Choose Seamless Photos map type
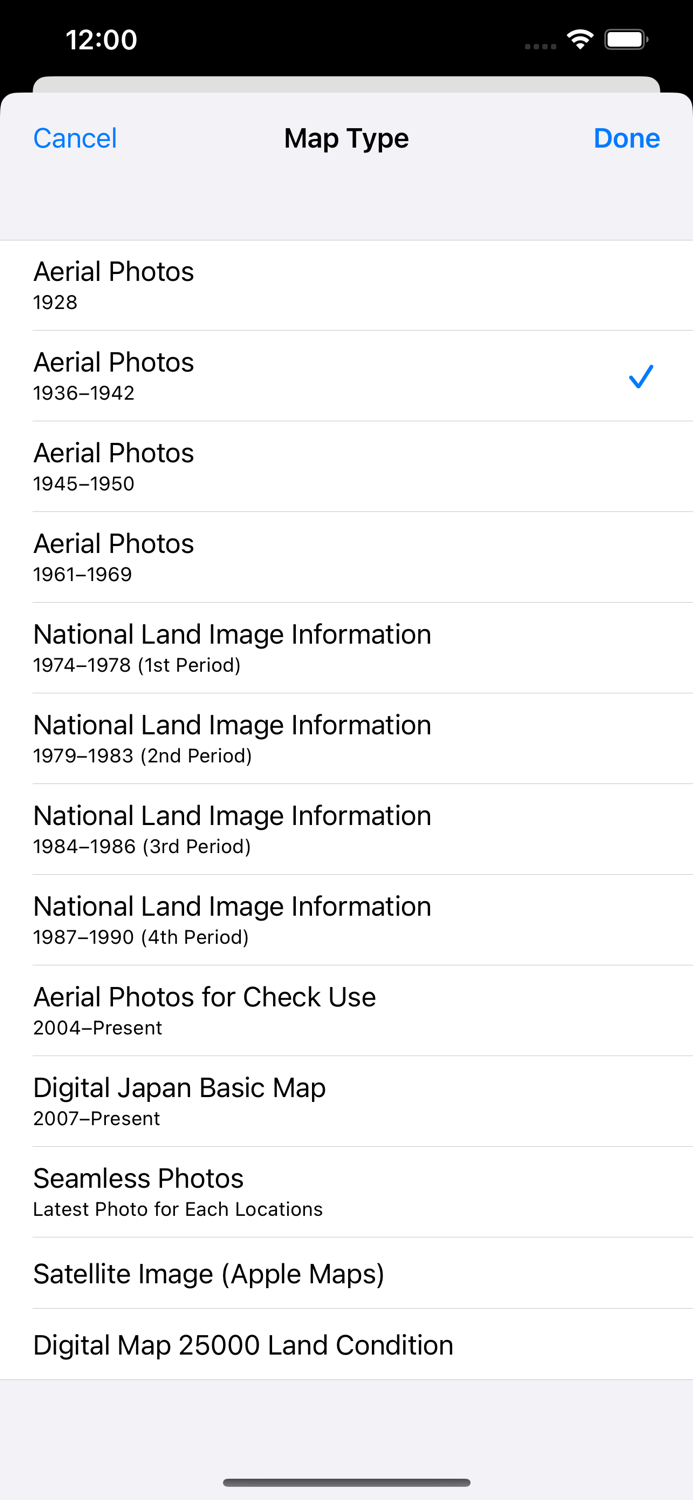The width and height of the screenshot is (693, 1500). [x=346, y=1192]
